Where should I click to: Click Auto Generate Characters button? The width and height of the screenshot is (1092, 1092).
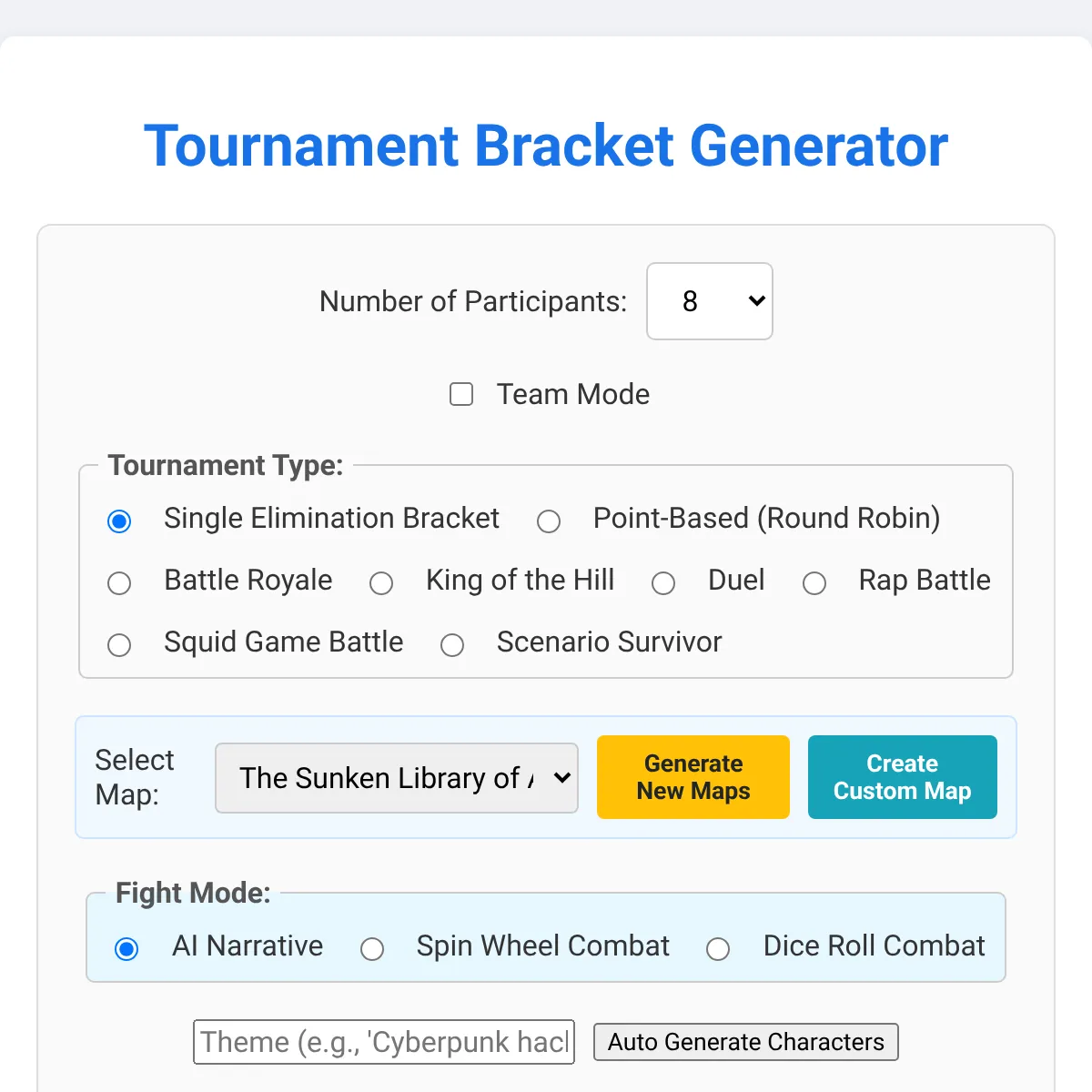(x=746, y=1042)
